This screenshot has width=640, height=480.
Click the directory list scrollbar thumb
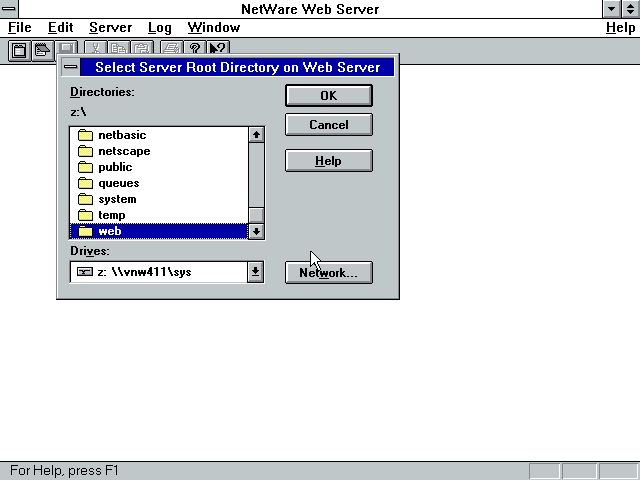click(x=256, y=216)
